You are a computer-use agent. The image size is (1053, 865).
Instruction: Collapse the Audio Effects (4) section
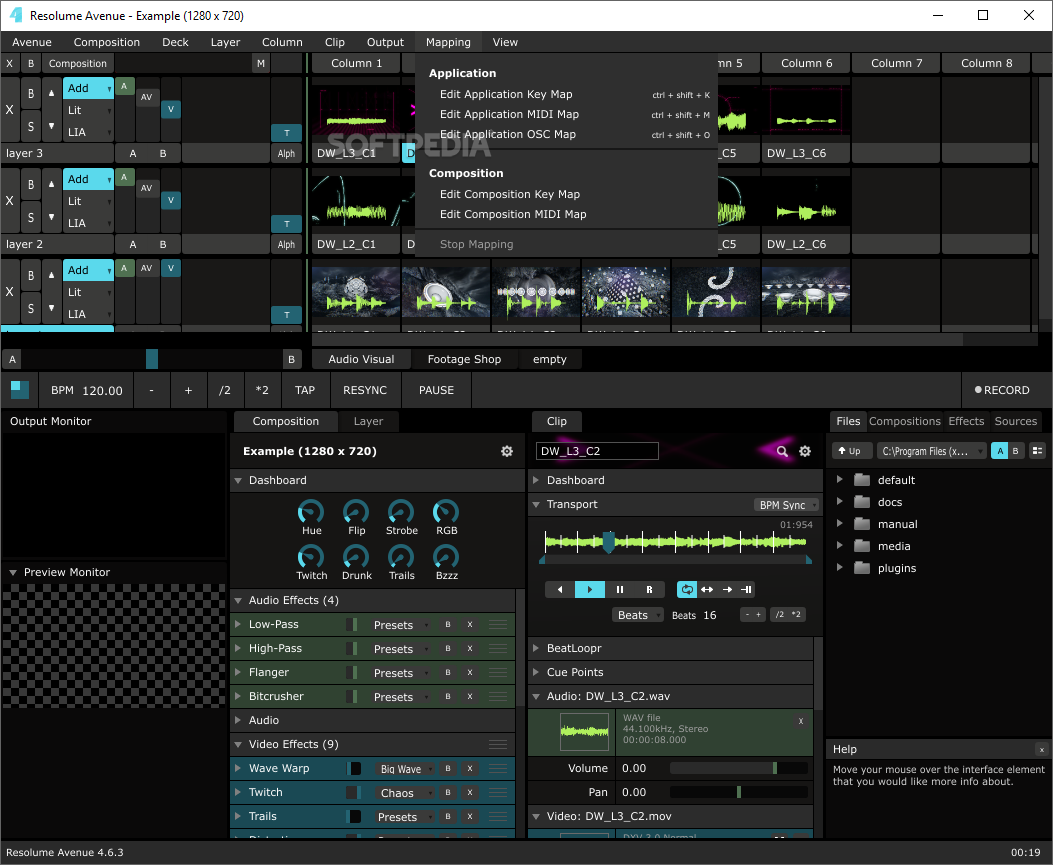pyautogui.click(x=238, y=600)
